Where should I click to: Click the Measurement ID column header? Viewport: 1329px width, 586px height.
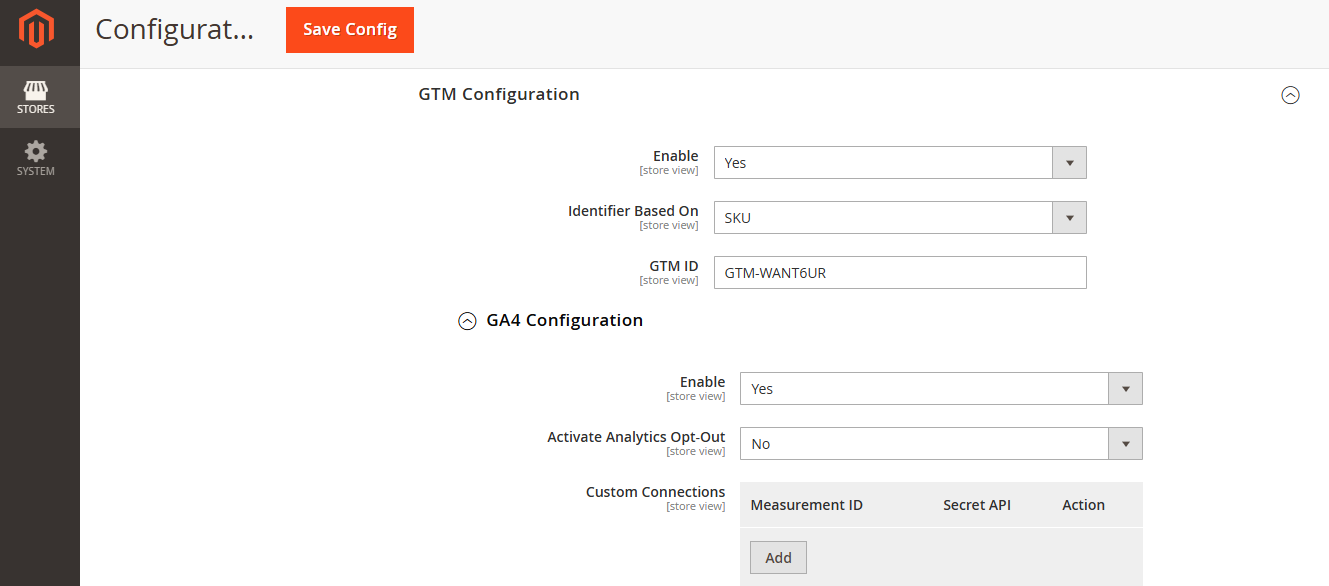[806, 505]
